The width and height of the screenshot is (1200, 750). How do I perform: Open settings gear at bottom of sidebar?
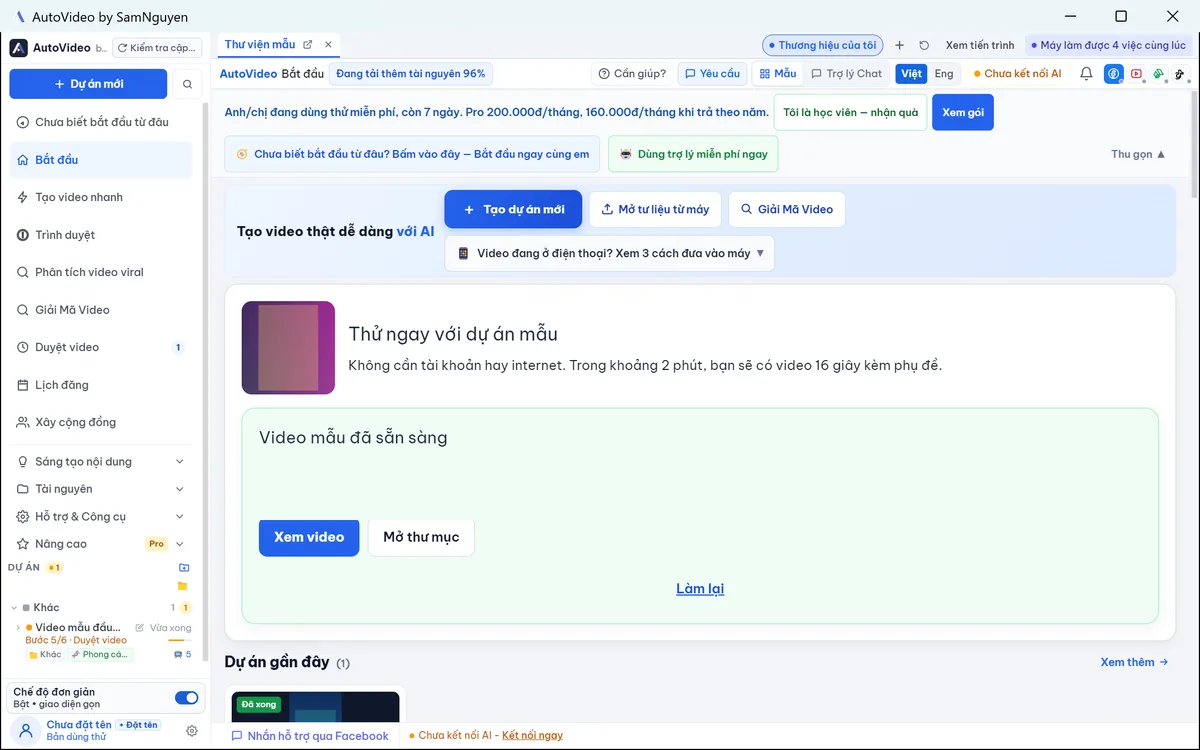tap(192, 731)
